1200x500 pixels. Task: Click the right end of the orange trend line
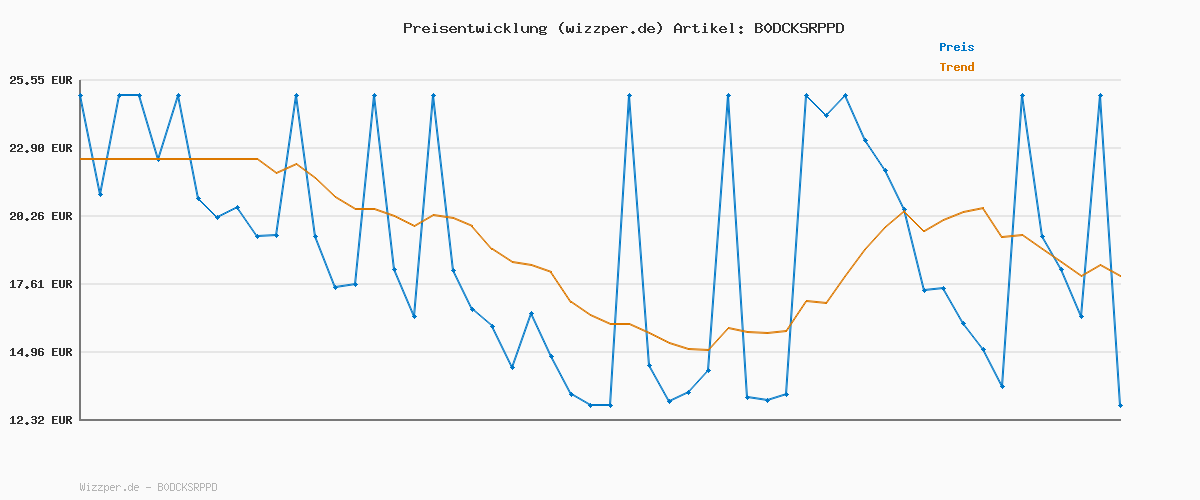1120,276
